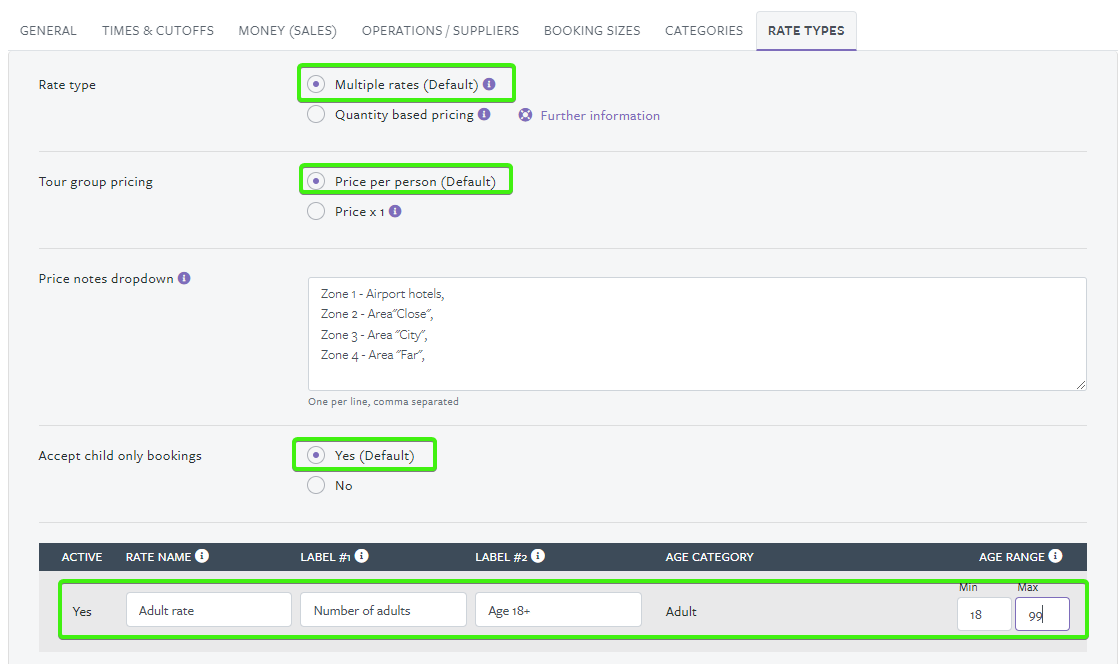This screenshot has height=664, width=1120.
Task: Click inside the Price notes textarea
Action: (x=697, y=333)
